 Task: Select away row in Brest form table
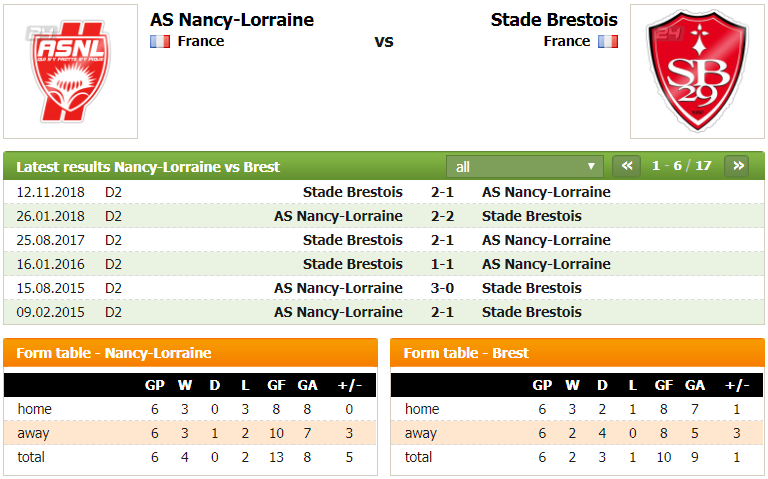(577, 433)
